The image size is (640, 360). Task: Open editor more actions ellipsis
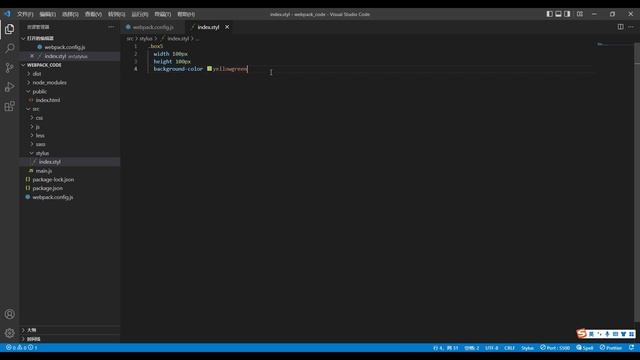tap(631, 27)
